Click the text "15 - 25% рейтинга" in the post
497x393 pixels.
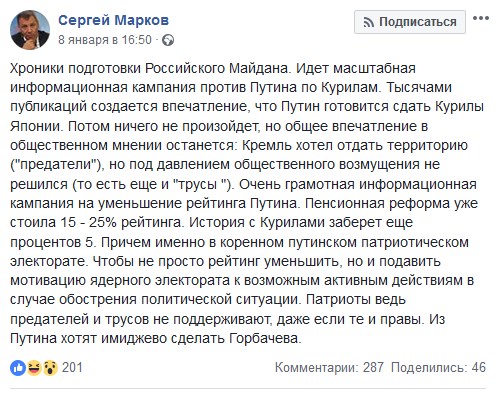pyautogui.click(x=122, y=223)
